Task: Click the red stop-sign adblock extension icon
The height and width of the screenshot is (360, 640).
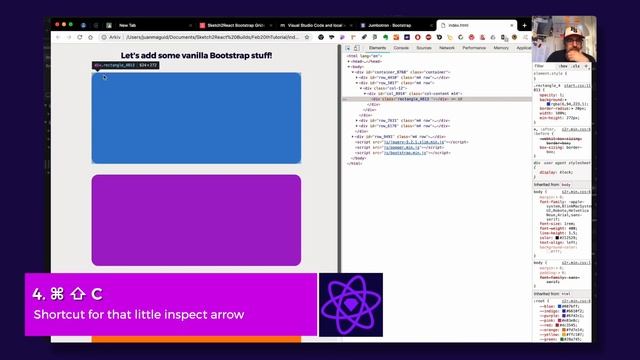Action: [x=428, y=37]
